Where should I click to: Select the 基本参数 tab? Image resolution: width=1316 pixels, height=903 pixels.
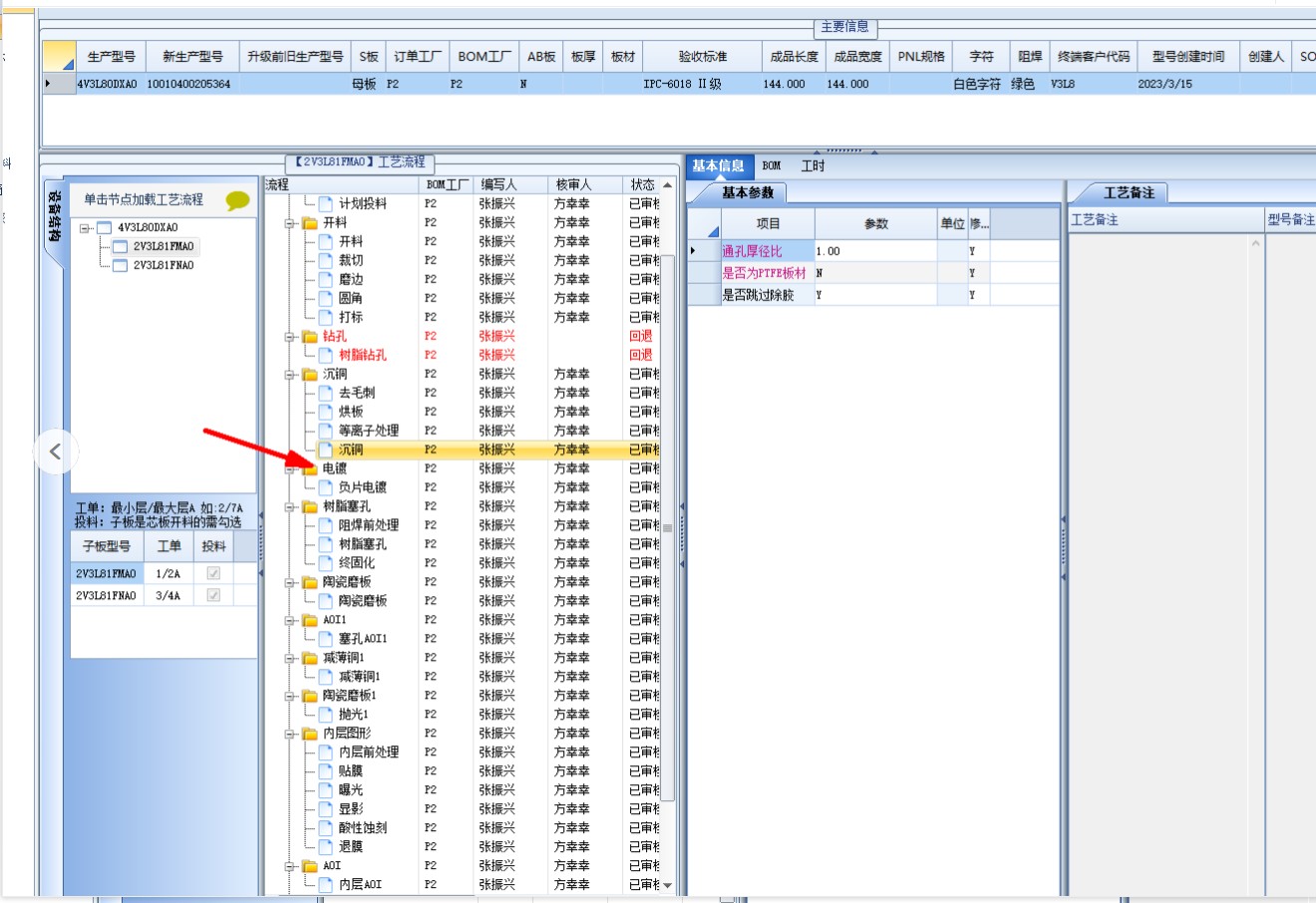click(x=748, y=192)
